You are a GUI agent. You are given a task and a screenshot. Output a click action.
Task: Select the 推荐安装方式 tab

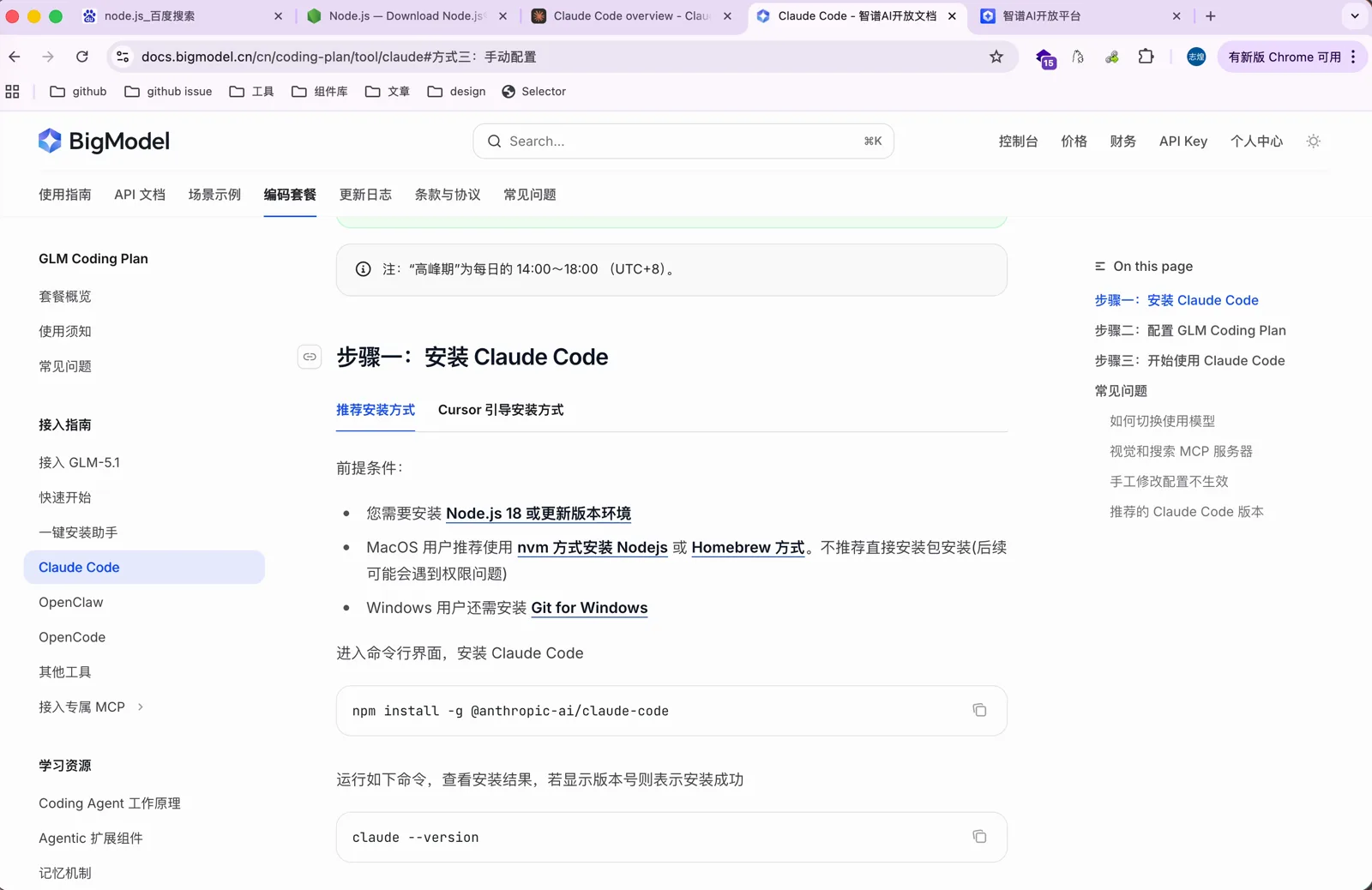(376, 410)
